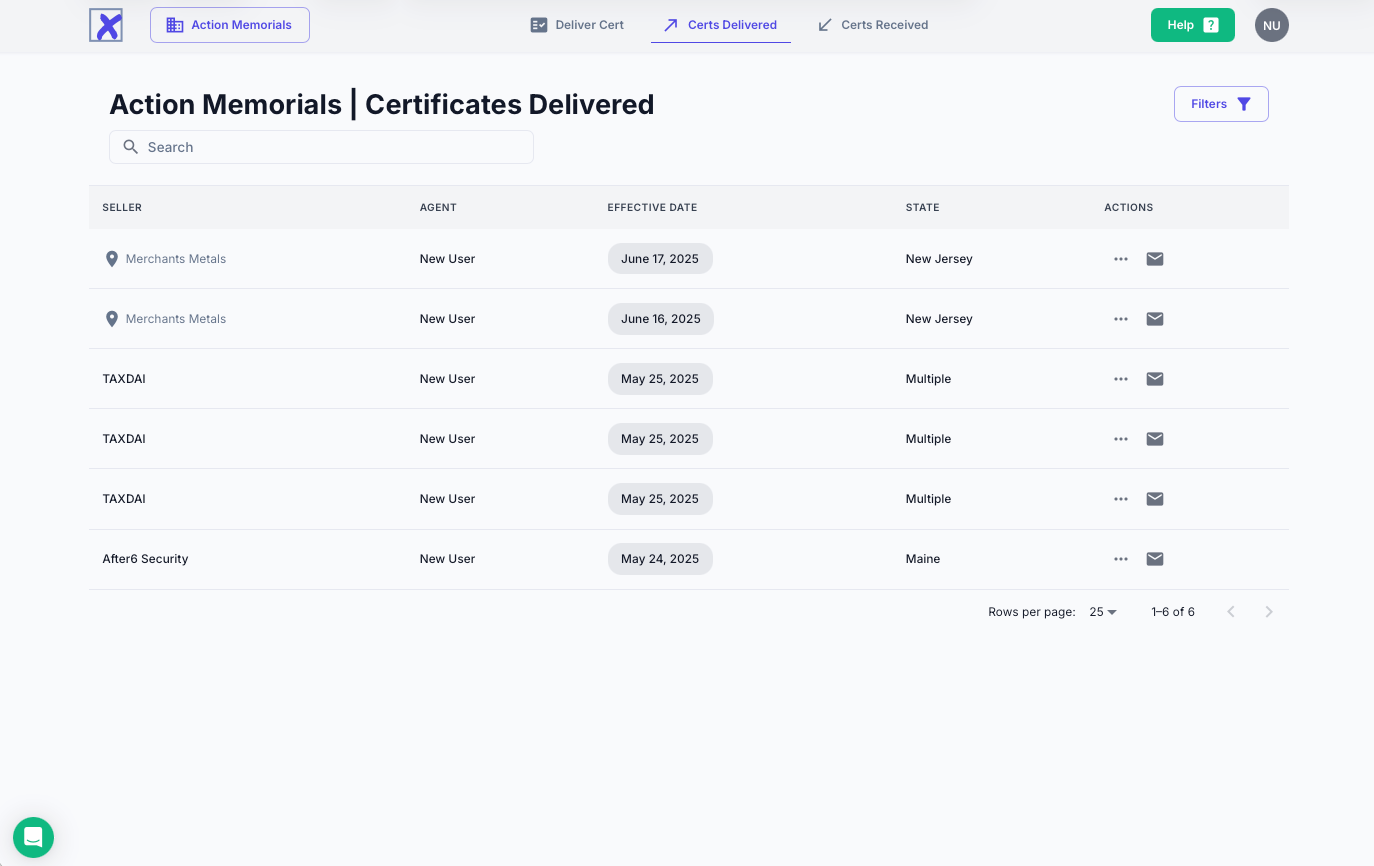Open more actions for the After6 Security row
This screenshot has height=866, width=1374.
pos(1120,559)
